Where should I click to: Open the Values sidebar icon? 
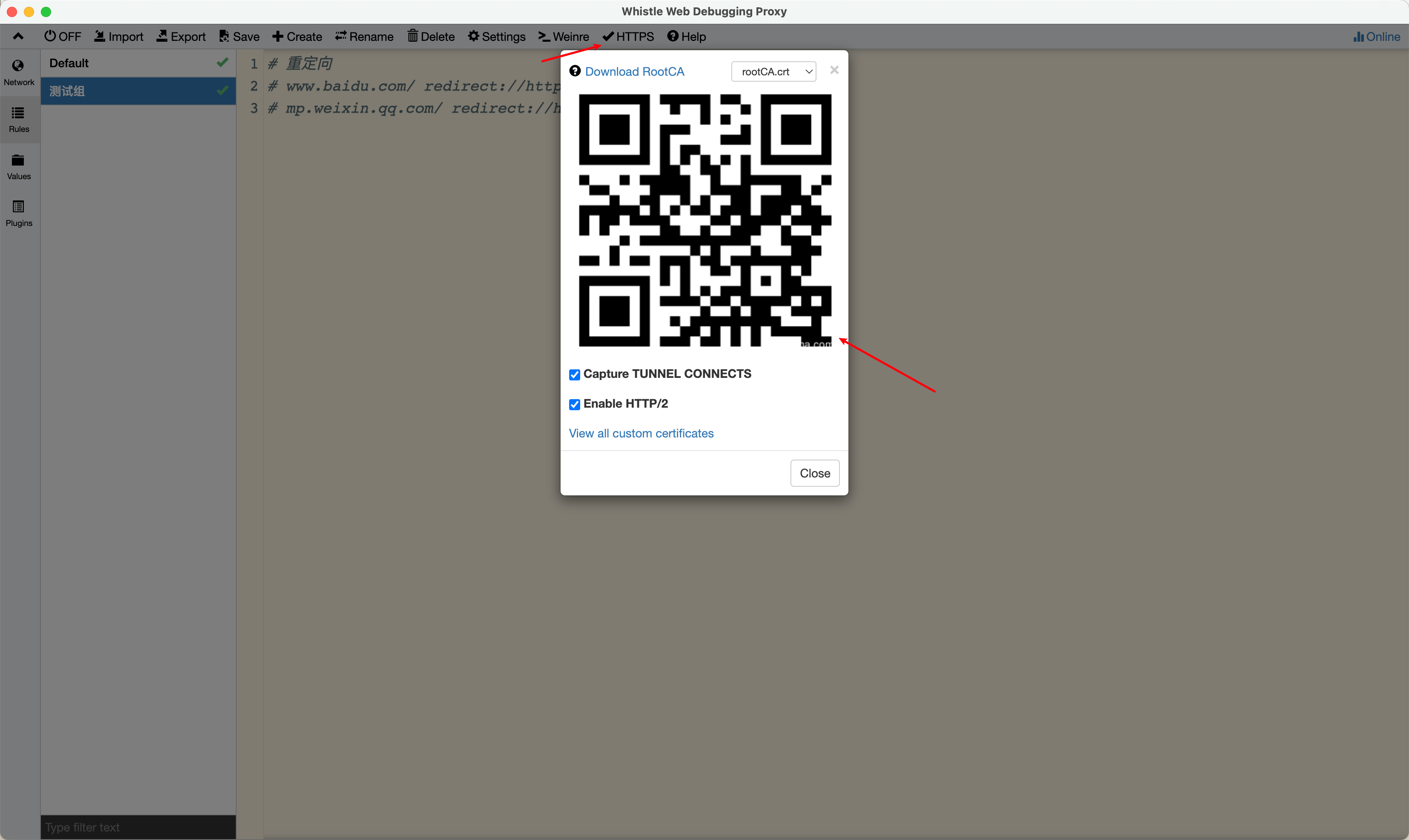[18, 161]
